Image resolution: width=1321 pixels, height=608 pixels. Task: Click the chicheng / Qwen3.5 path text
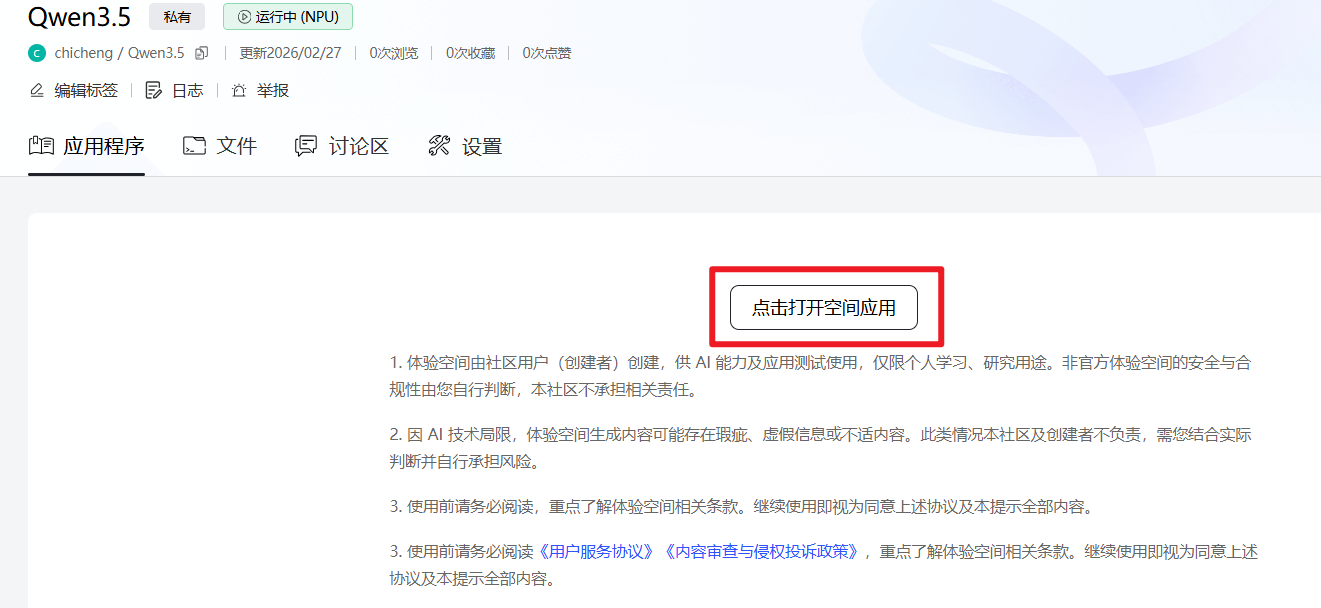119,53
